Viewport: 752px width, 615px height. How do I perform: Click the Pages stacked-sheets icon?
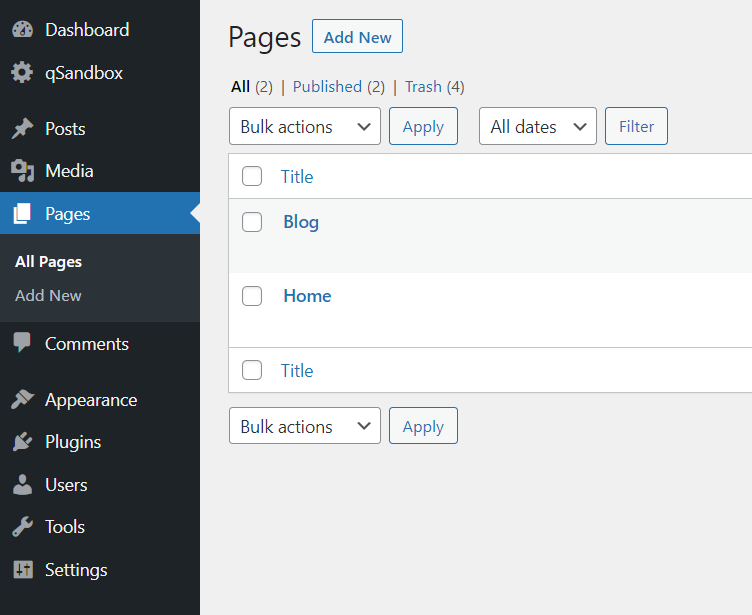(x=22, y=213)
